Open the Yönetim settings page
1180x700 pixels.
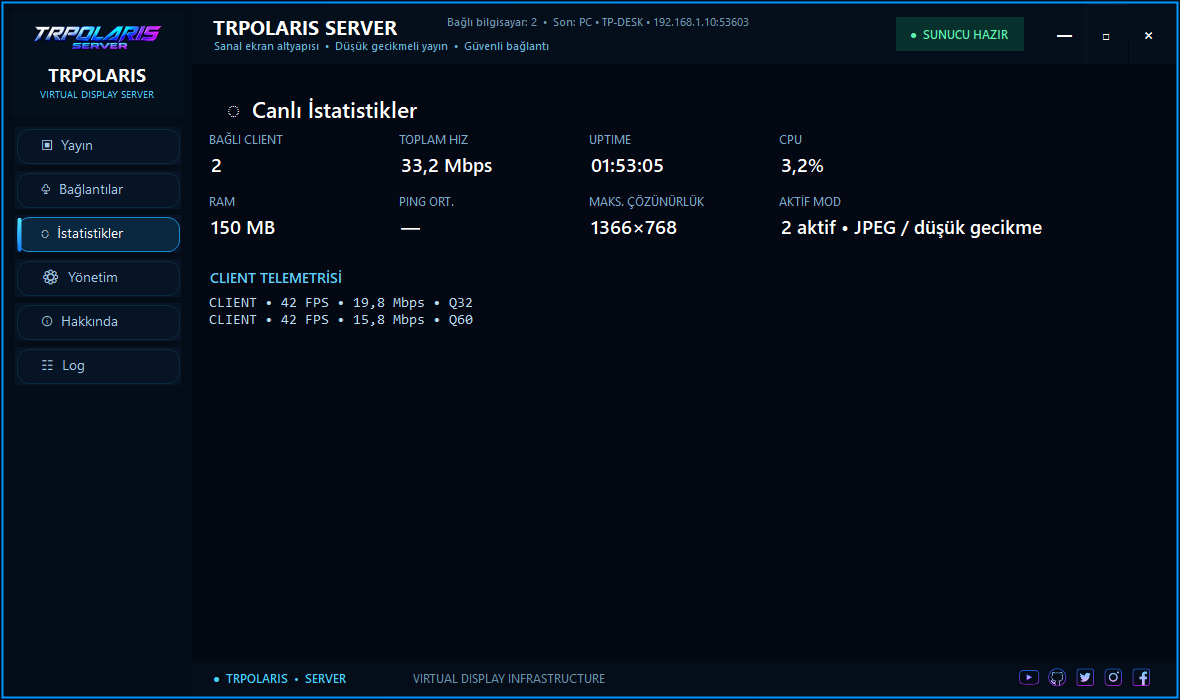pyautogui.click(x=98, y=278)
